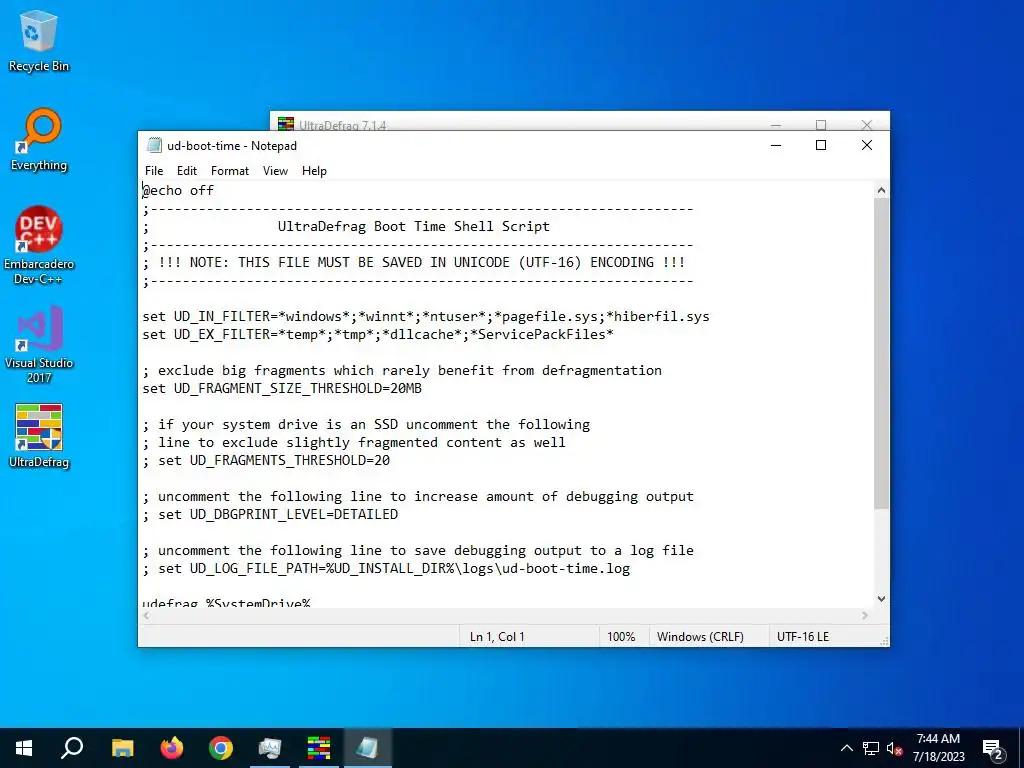Open the File menu in Notepad
Screen dimensions: 1024x768
click(154, 170)
